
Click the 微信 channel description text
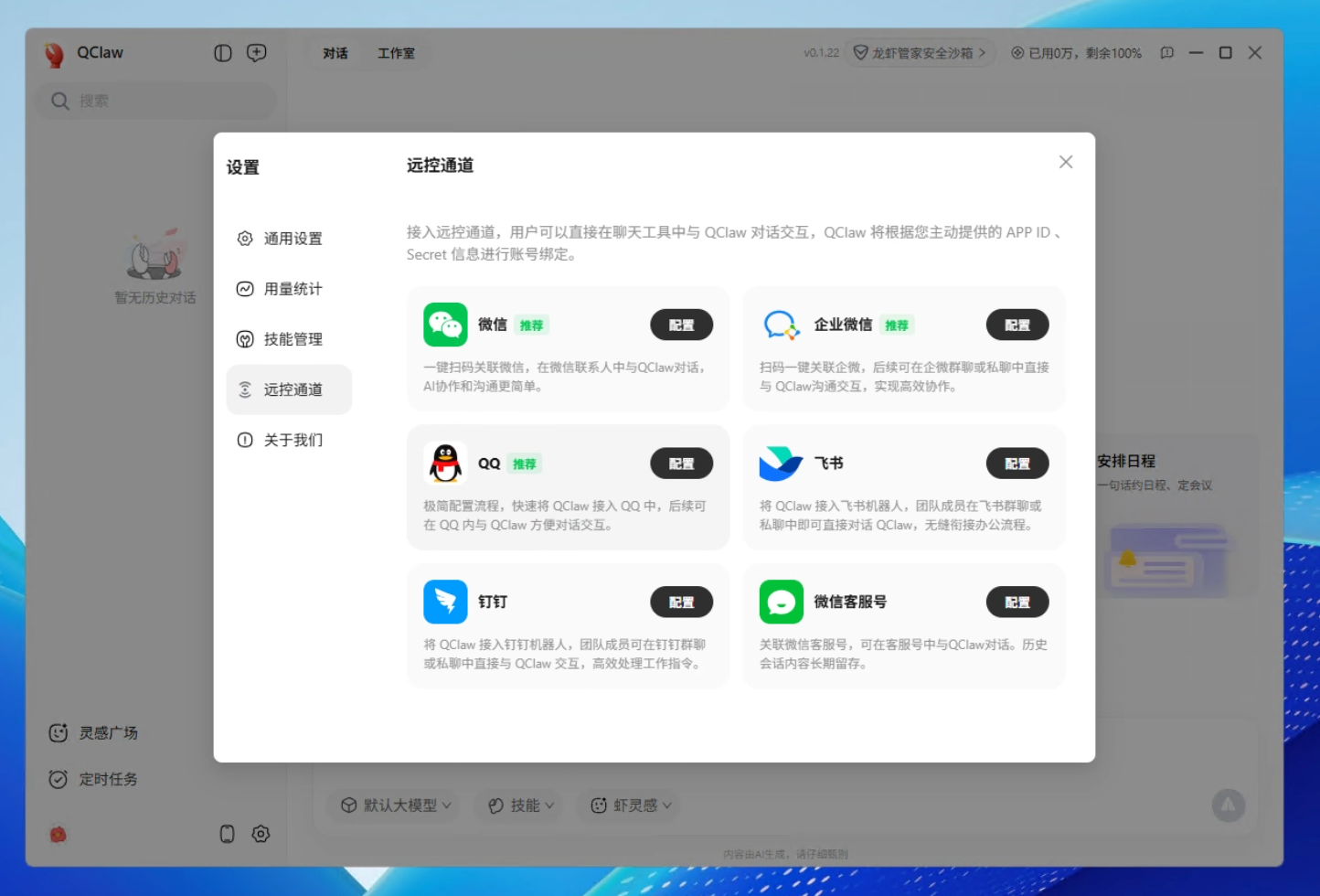565,377
